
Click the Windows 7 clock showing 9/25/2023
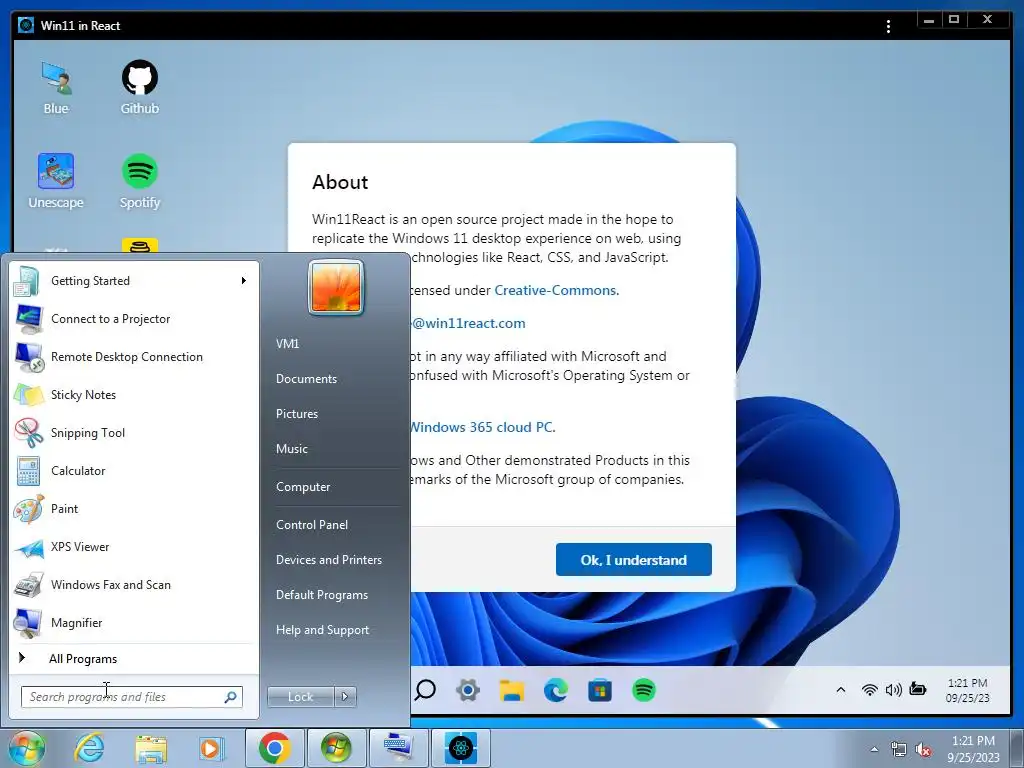973,749
